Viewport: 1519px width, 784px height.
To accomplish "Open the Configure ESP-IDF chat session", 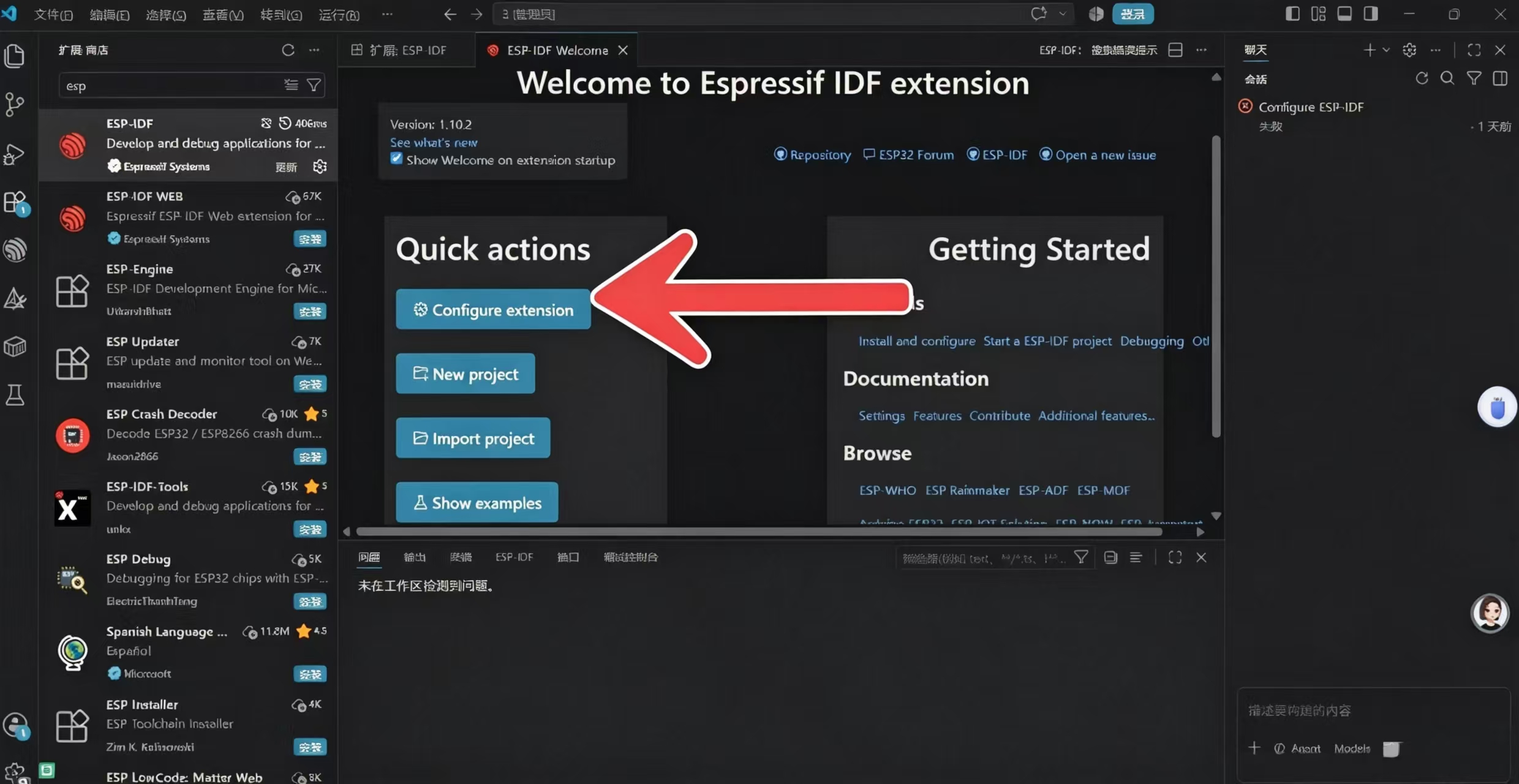I will point(1374,116).
